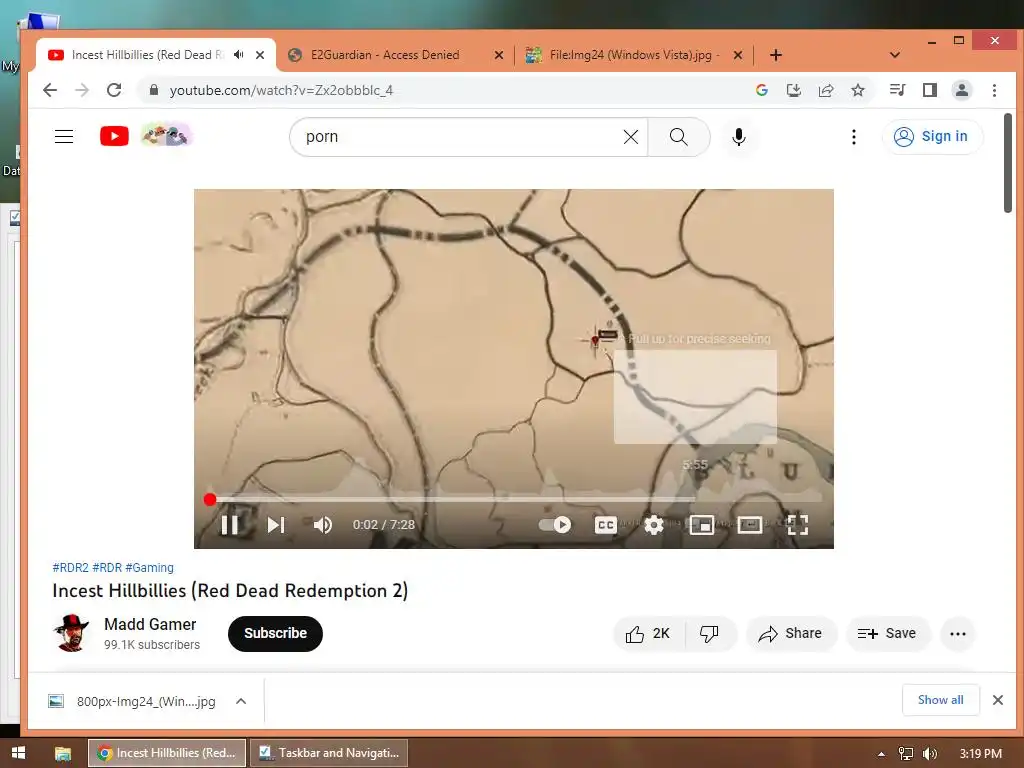Enable theater mode
The width and height of the screenshot is (1024, 768).
pyautogui.click(x=750, y=524)
